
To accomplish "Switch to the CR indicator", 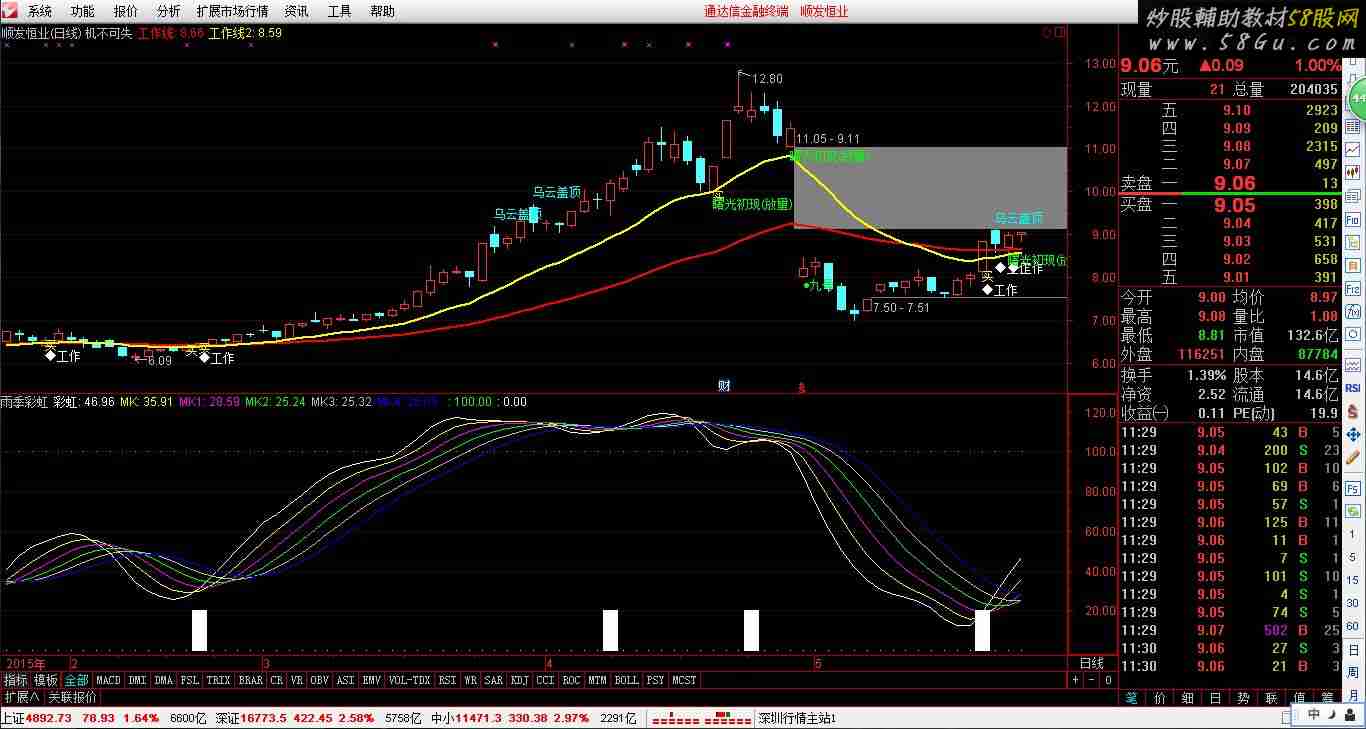I will point(277,680).
